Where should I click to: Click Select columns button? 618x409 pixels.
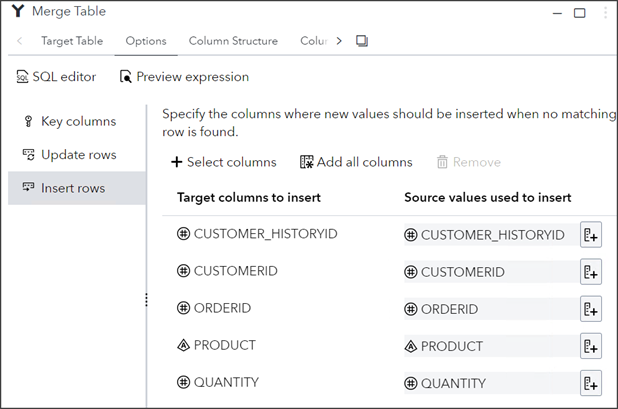pyautogui.click(x=223, y=162)
